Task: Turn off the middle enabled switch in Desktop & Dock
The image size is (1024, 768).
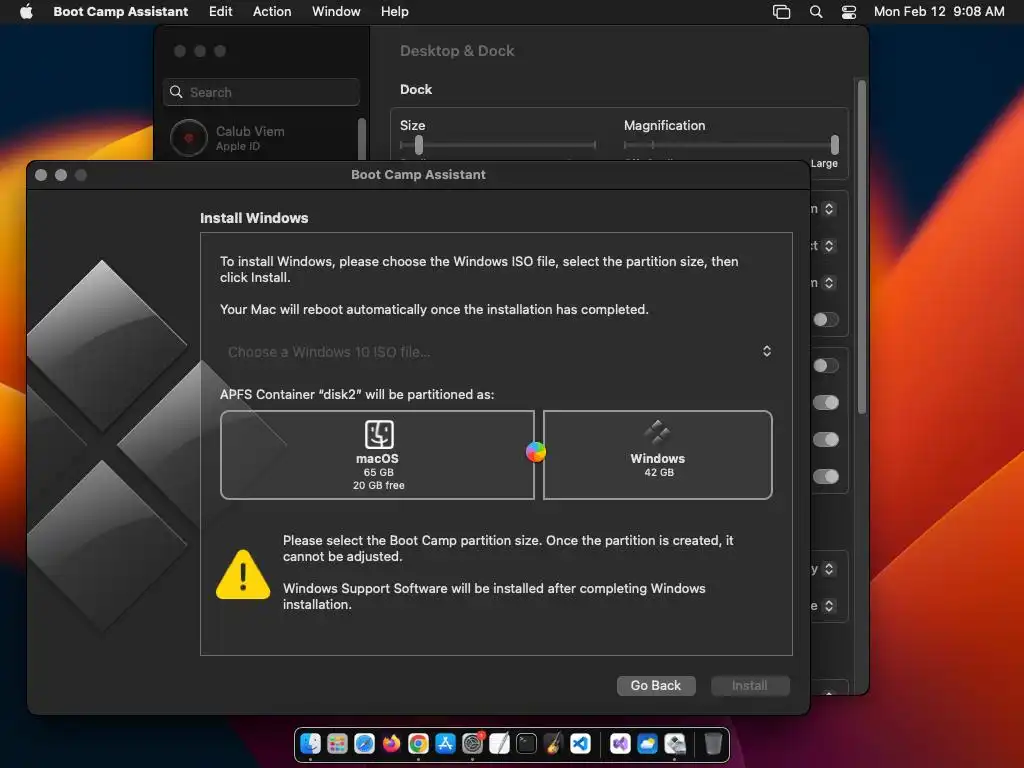Action: [x=825, y=440]
